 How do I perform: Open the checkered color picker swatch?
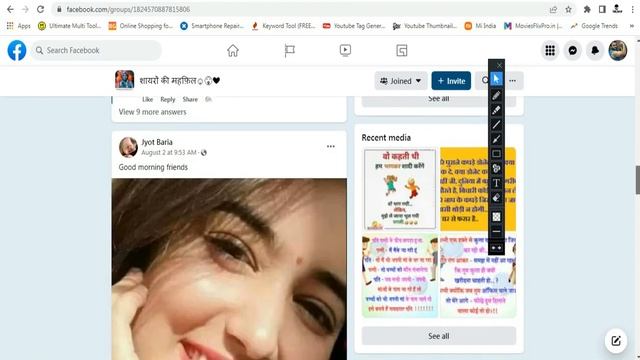click(496, 217)
